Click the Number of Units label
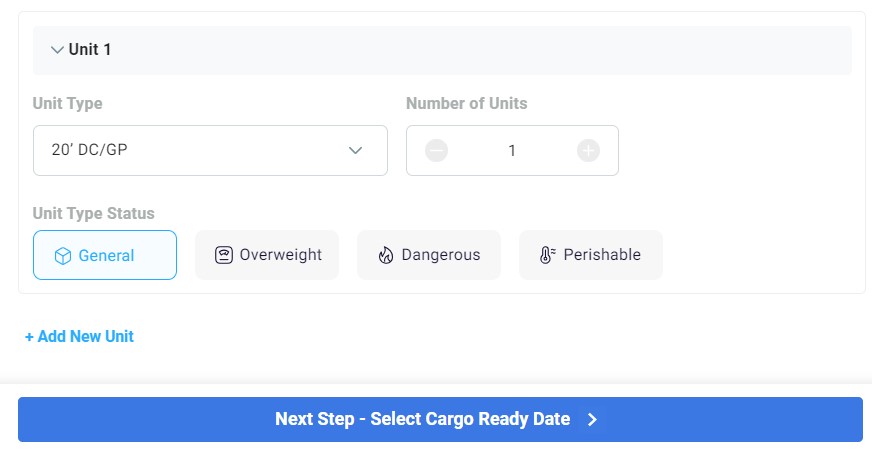872x452 pixels. [467, 103]
